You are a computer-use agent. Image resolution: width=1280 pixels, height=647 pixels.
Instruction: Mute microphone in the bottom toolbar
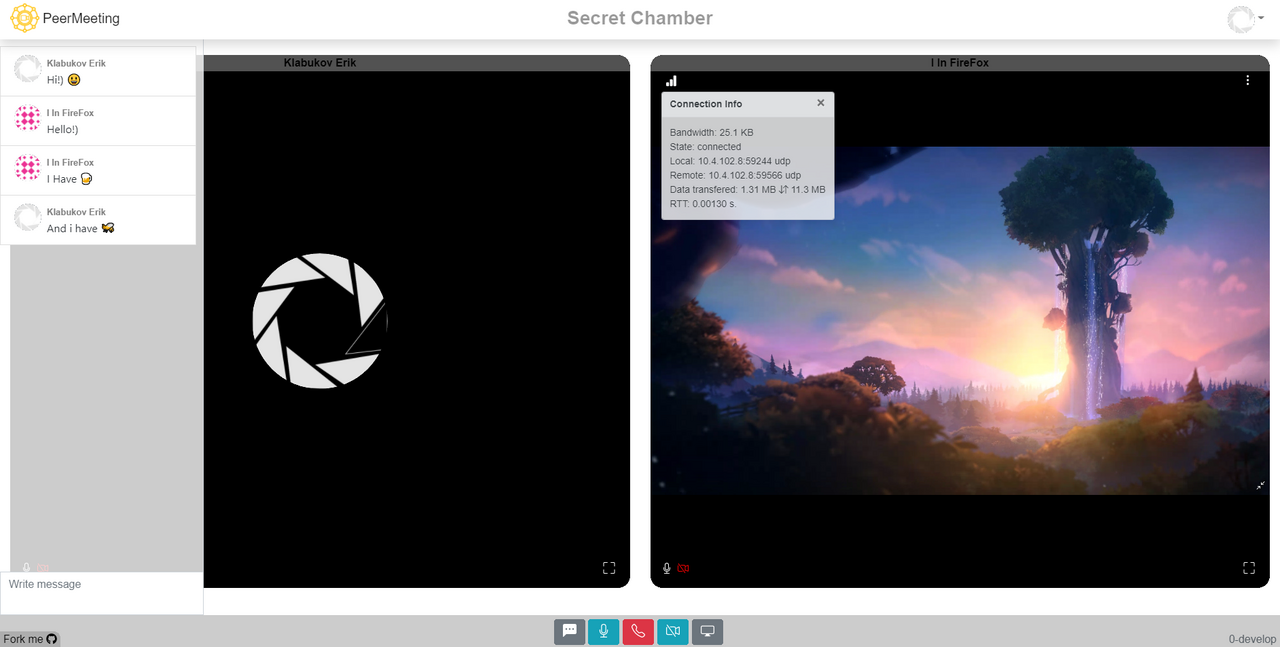[x=603, y=631]
